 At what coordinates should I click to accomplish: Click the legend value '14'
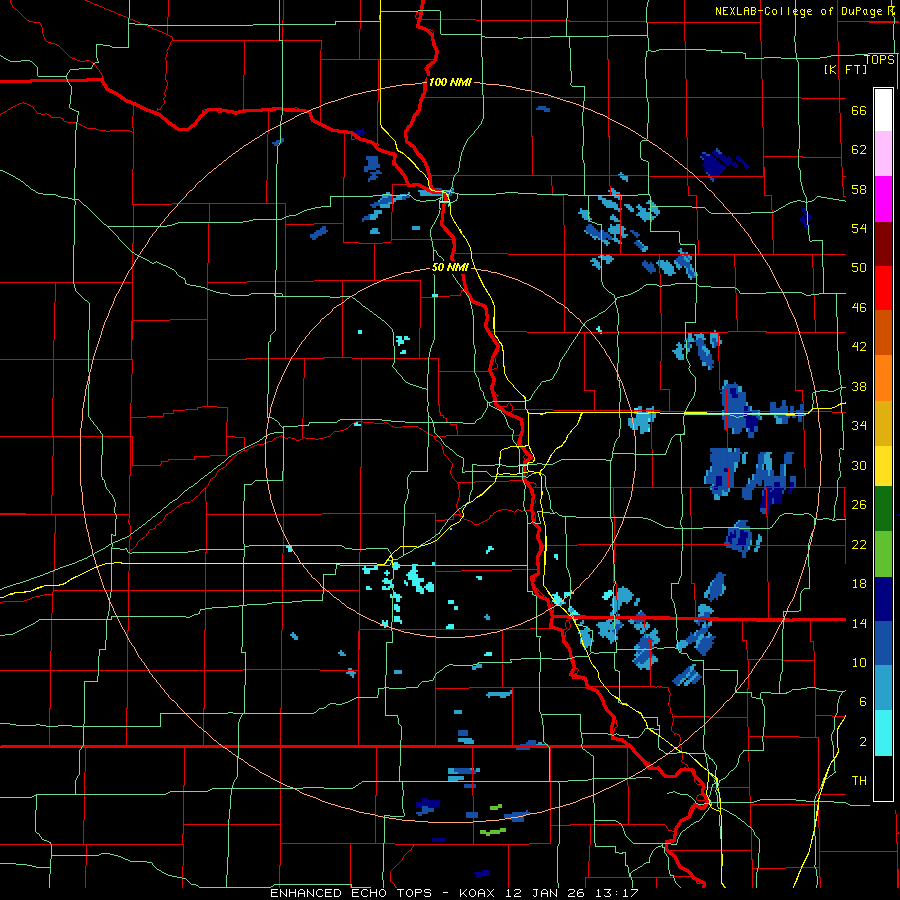tap(859, 623)
